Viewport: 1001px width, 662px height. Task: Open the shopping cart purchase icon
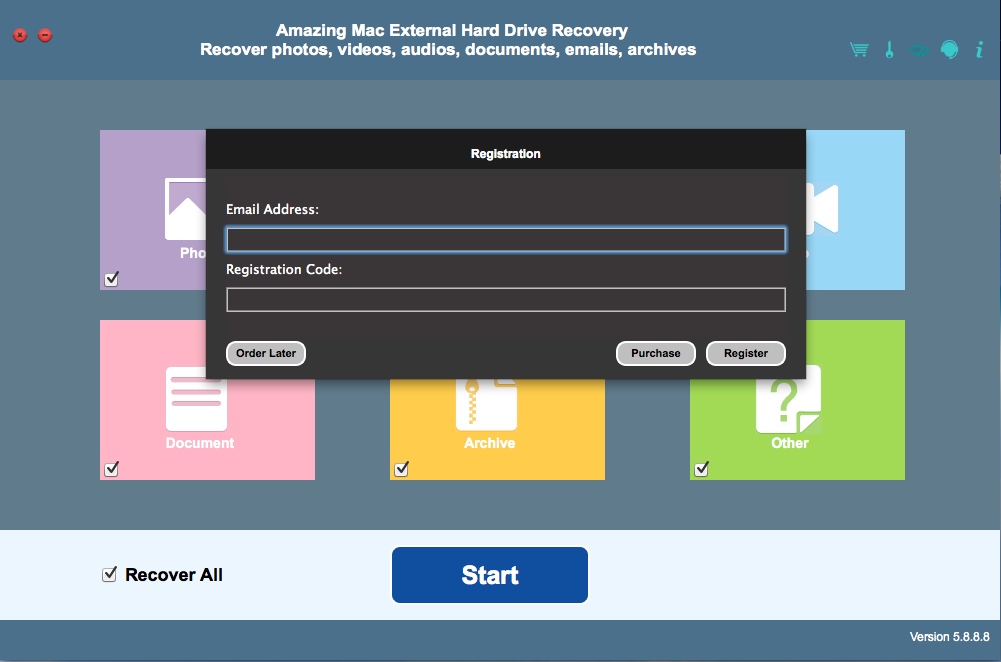tap(859, 50)
